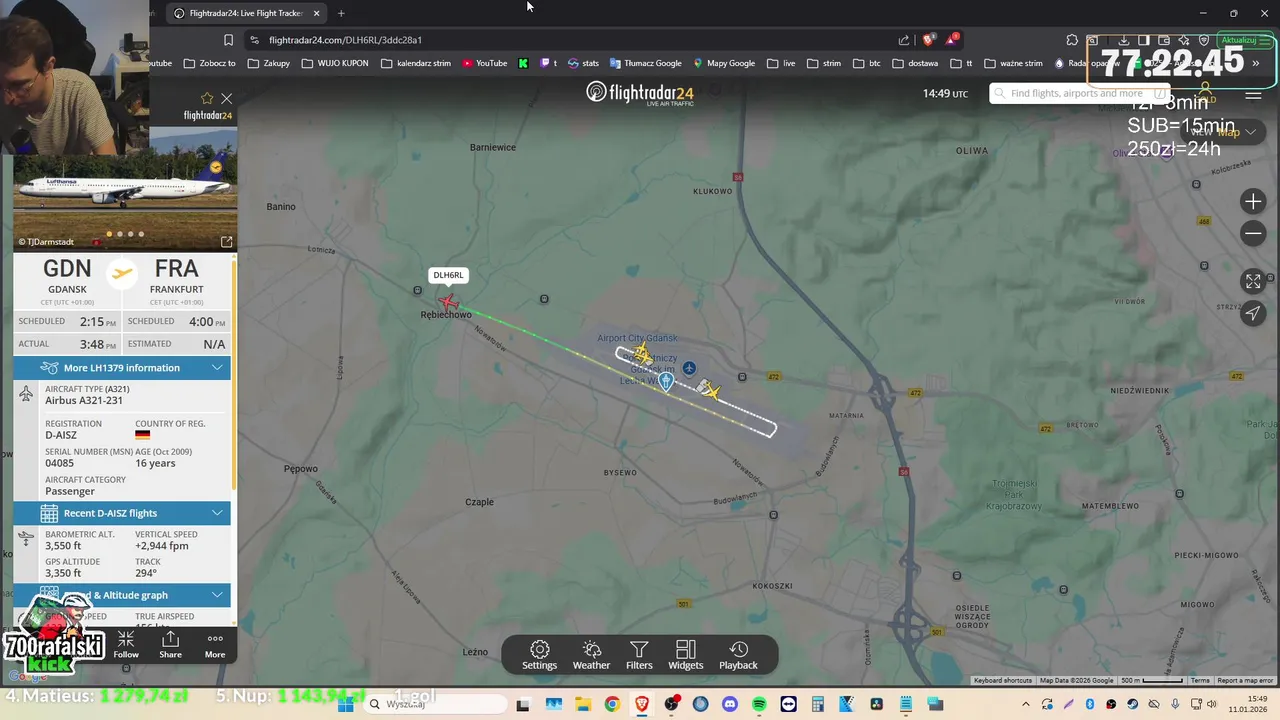
Task: Click the browser share icon in address bar
Action: (x=904, y=40)
